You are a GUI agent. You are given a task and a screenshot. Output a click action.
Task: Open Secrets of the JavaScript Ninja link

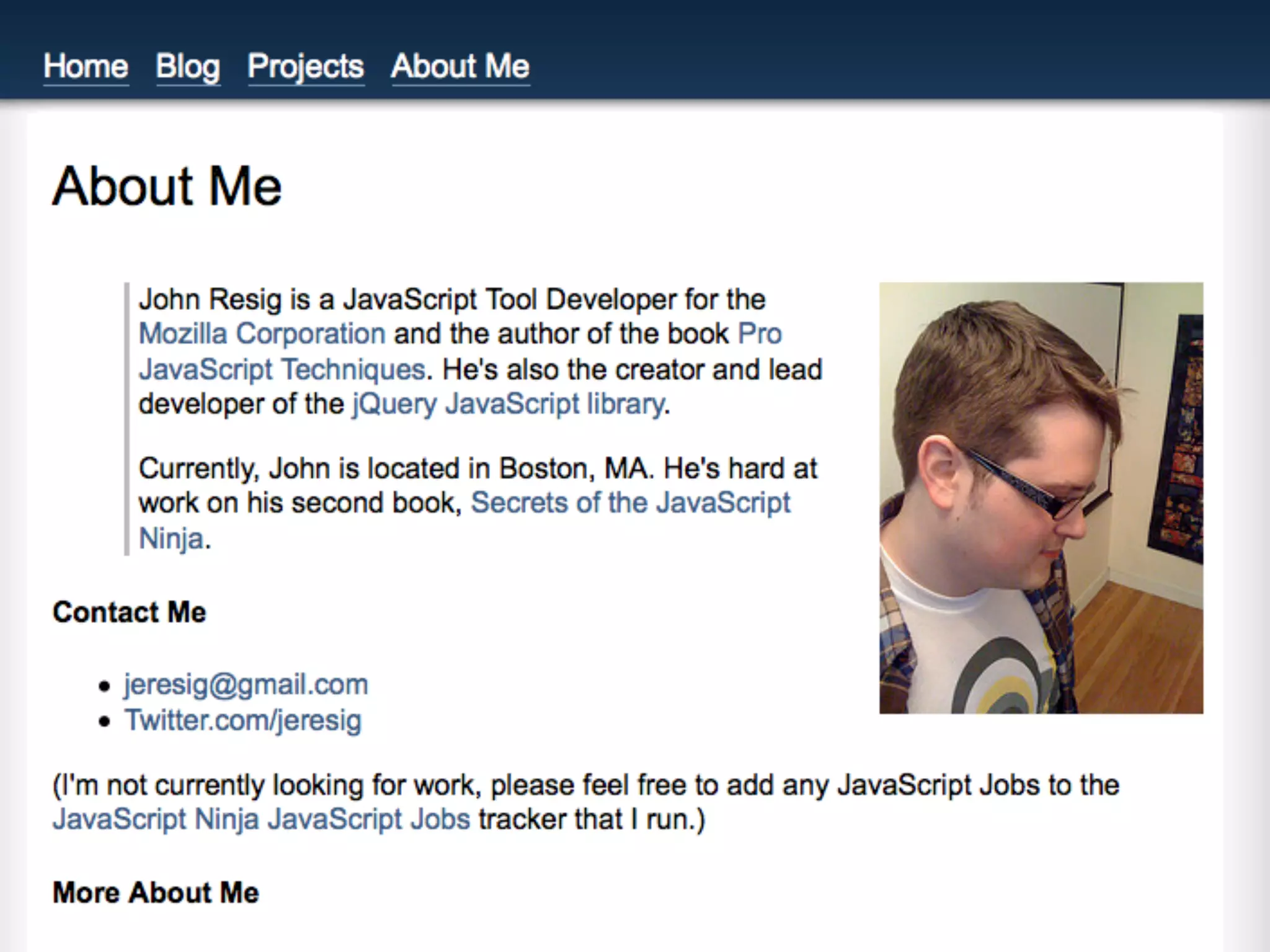(x=630, y=503)
